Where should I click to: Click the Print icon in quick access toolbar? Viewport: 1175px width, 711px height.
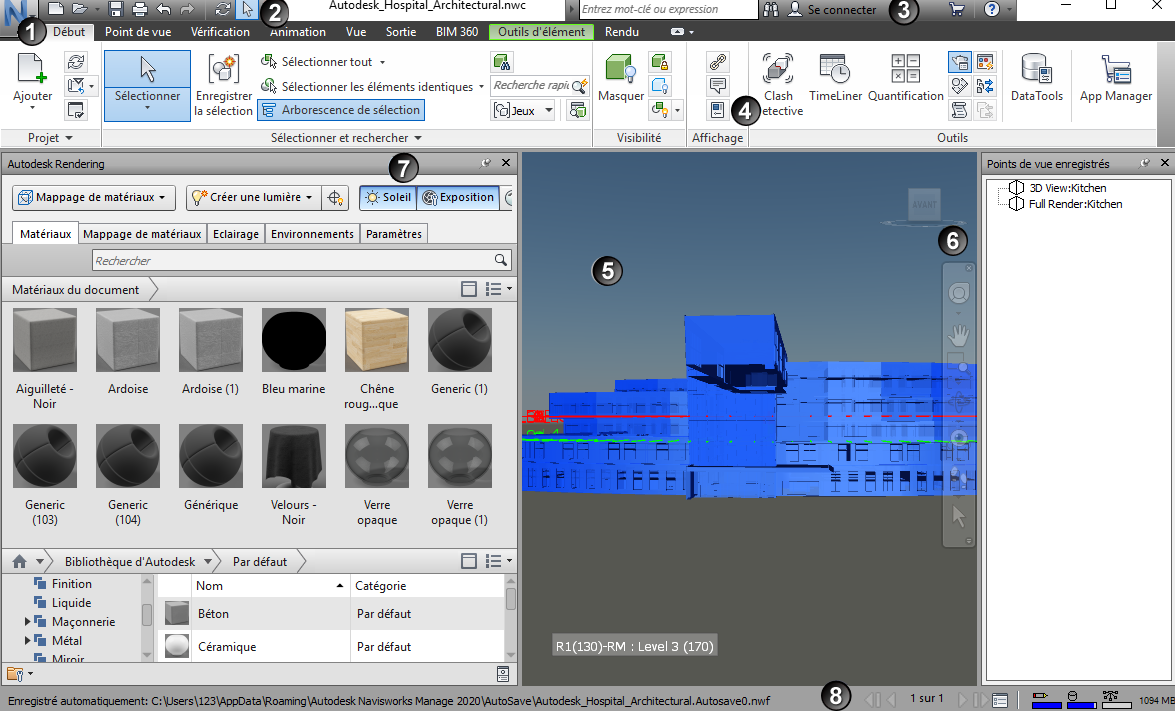point(139,9)
